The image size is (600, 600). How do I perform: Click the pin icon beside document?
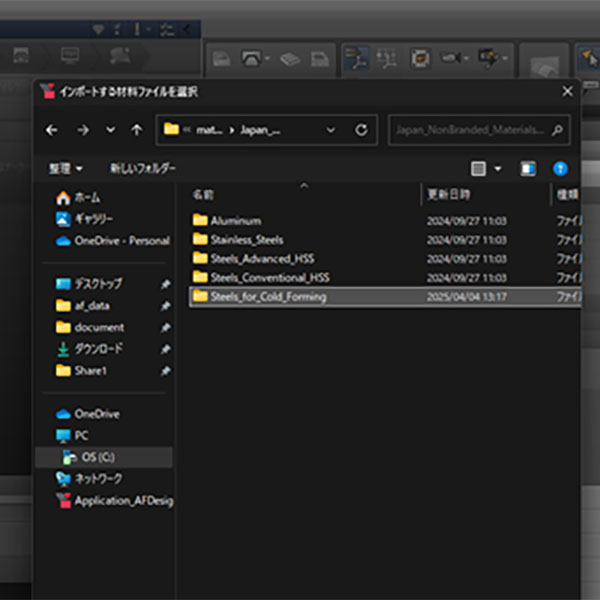click(165, 328)
